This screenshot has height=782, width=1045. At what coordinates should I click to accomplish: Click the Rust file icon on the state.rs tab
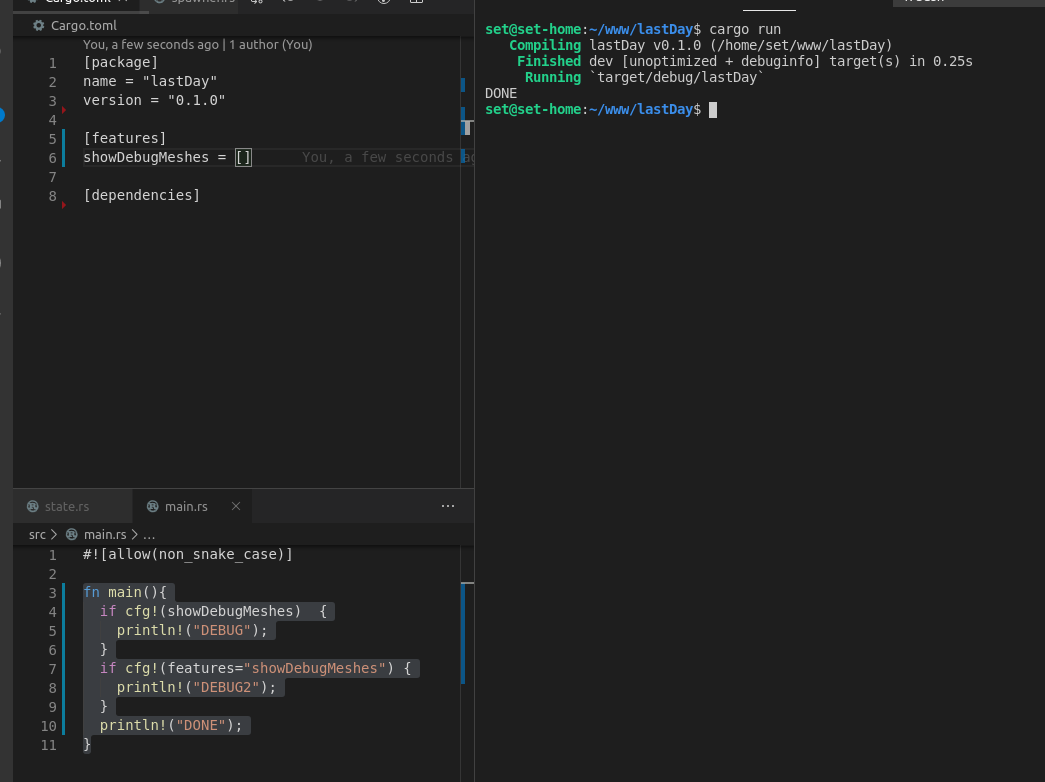pos(33,507)
